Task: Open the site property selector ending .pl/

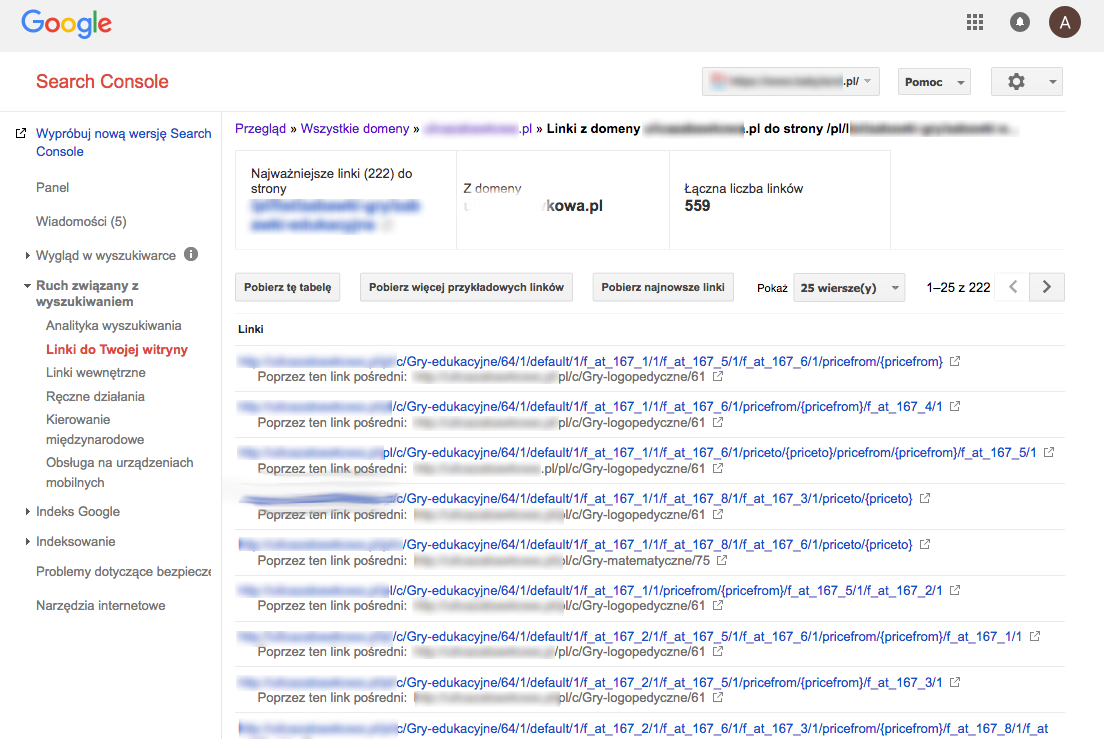Action: point(790,82)
